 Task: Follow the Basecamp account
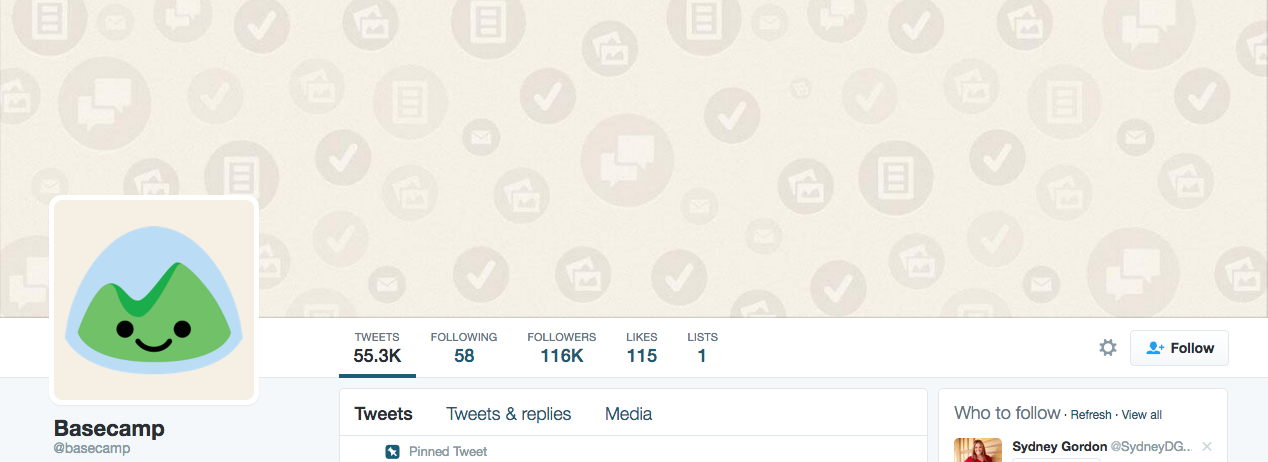(x=1179, y=348)
